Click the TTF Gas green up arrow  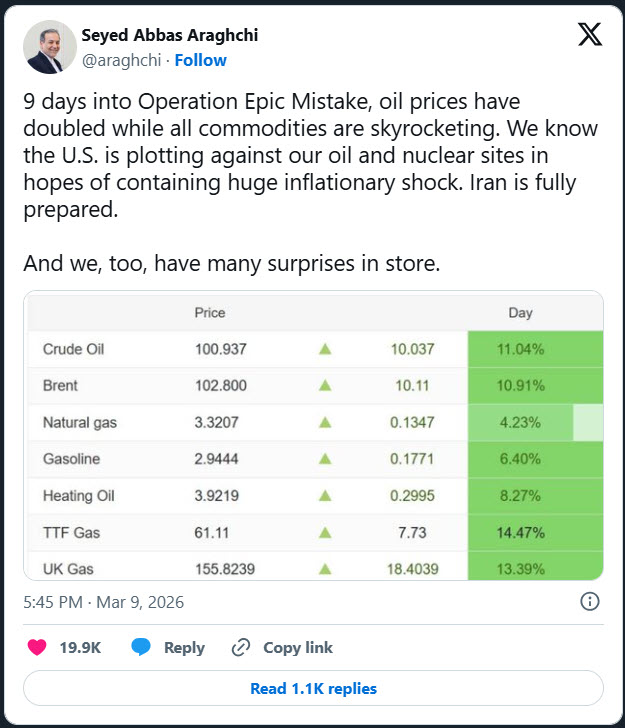(x=324, y=533)
